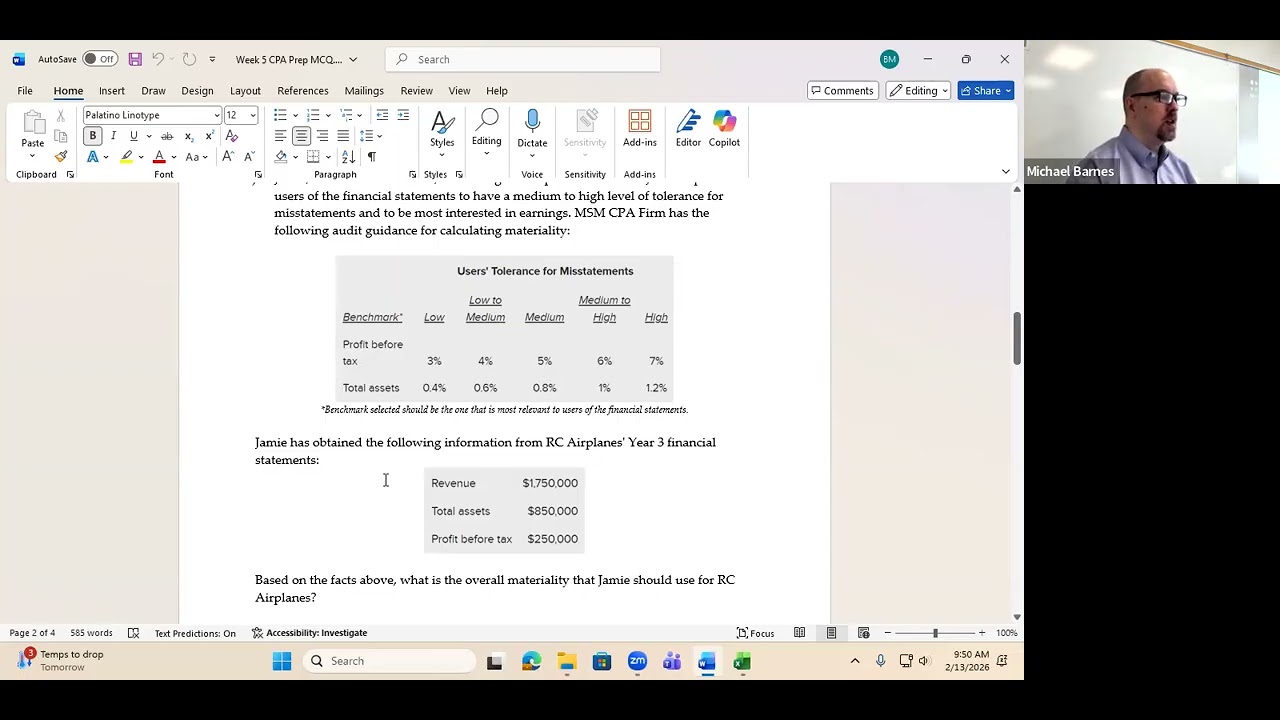Open the Comments pane
1280x720 pixels.
click(x=841, y=91)
